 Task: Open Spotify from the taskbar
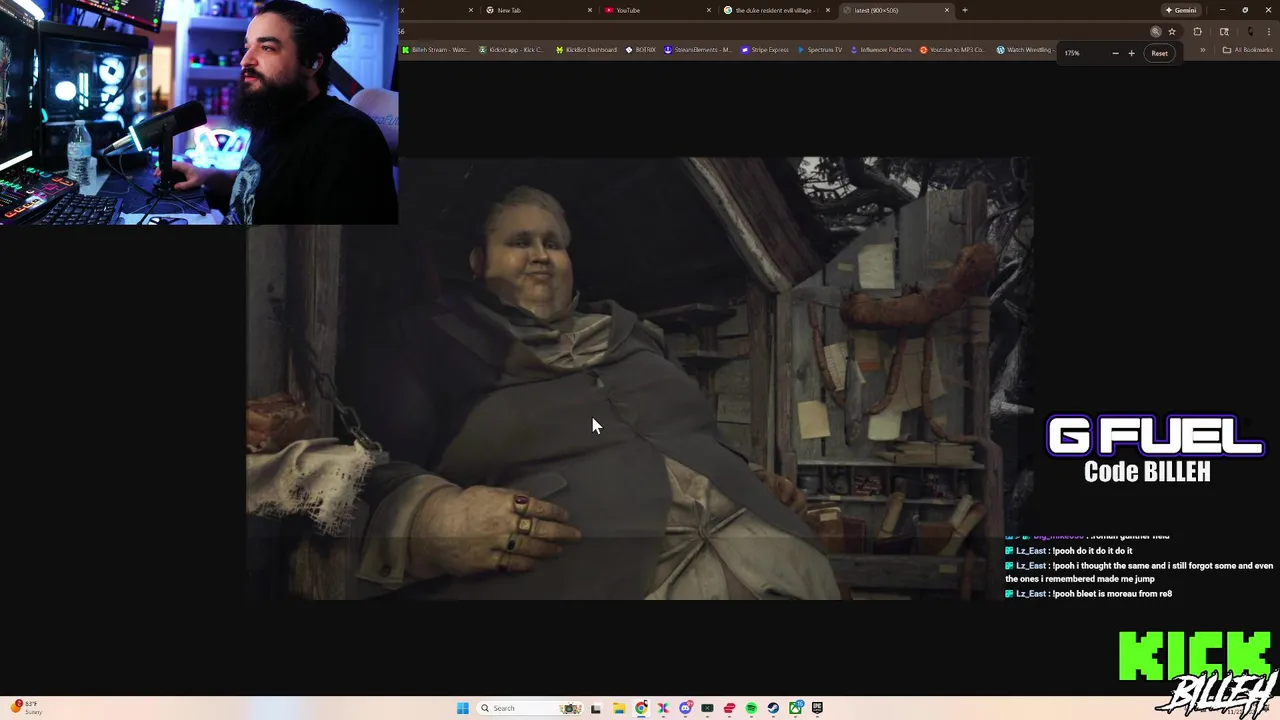coord(751,708)
